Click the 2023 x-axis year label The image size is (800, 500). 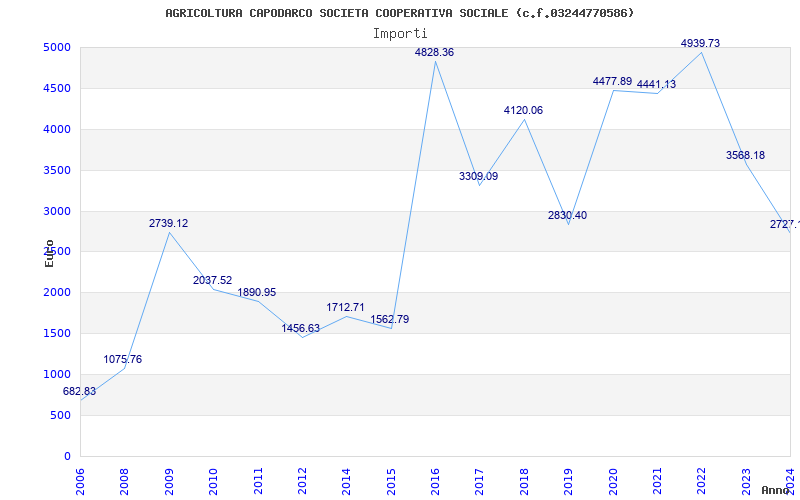click(746, 481)
